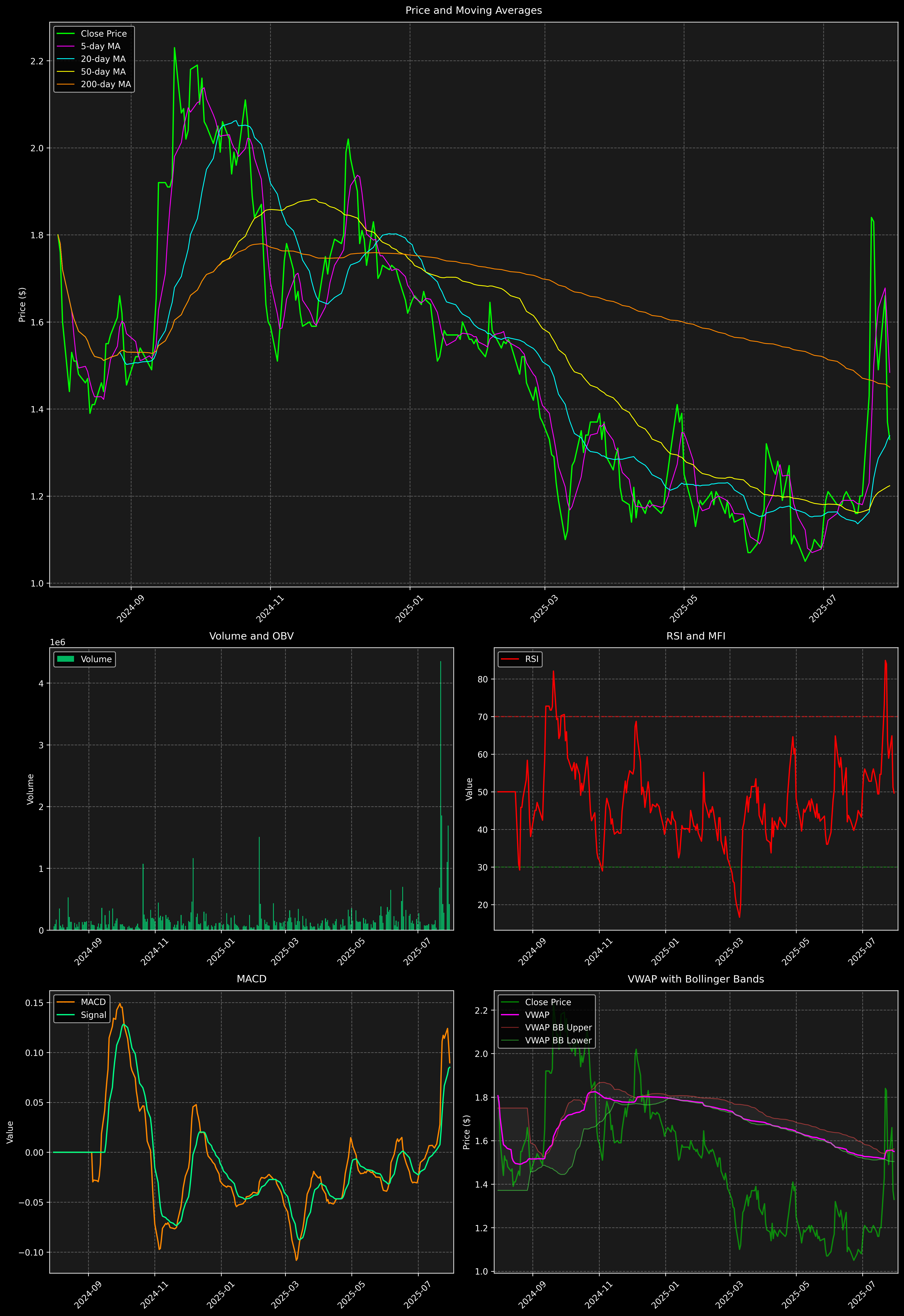
Task: Click the green Volume legend swatch
Action: point(66,659)
